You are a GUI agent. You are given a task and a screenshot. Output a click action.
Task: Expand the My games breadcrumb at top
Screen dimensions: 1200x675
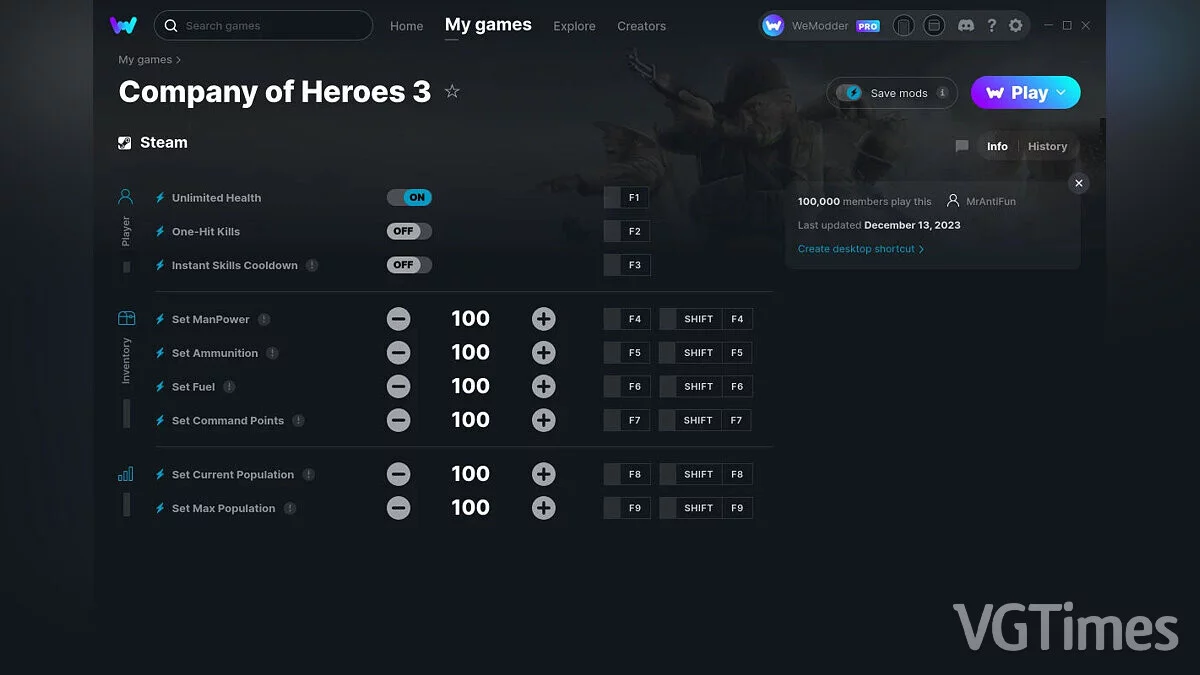tap(143, 60)
